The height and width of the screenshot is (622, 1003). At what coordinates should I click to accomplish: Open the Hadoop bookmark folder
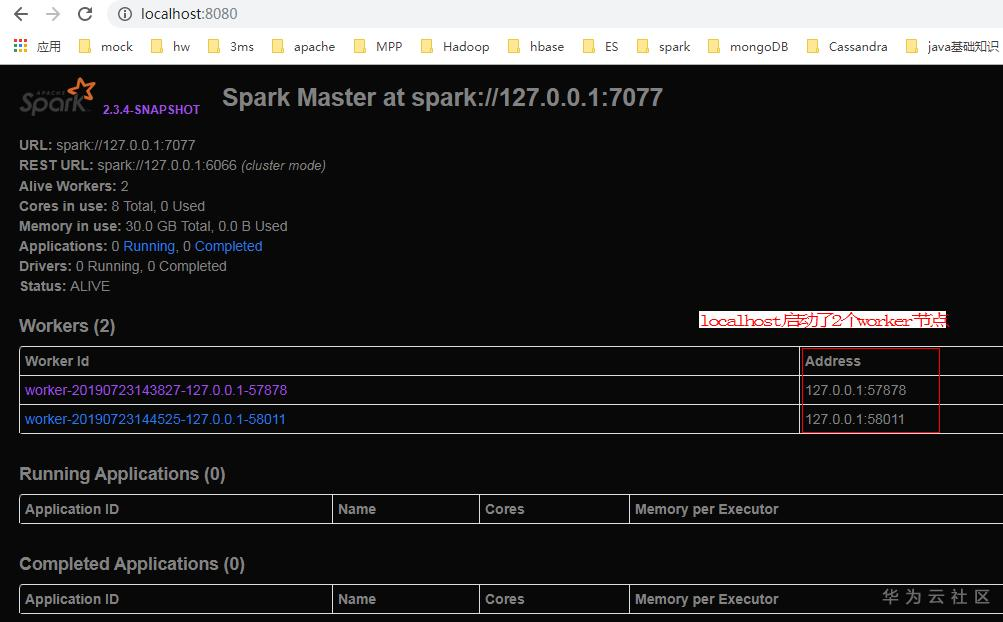click(455, 46)
